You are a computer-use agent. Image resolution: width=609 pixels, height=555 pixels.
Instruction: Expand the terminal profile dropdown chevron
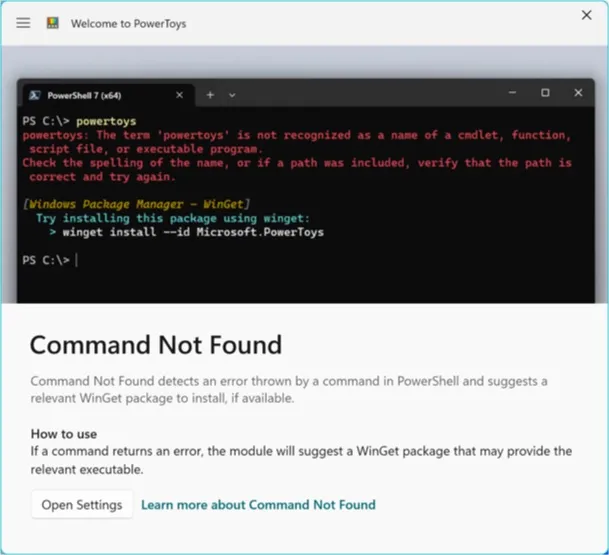(x=232, y=94)
